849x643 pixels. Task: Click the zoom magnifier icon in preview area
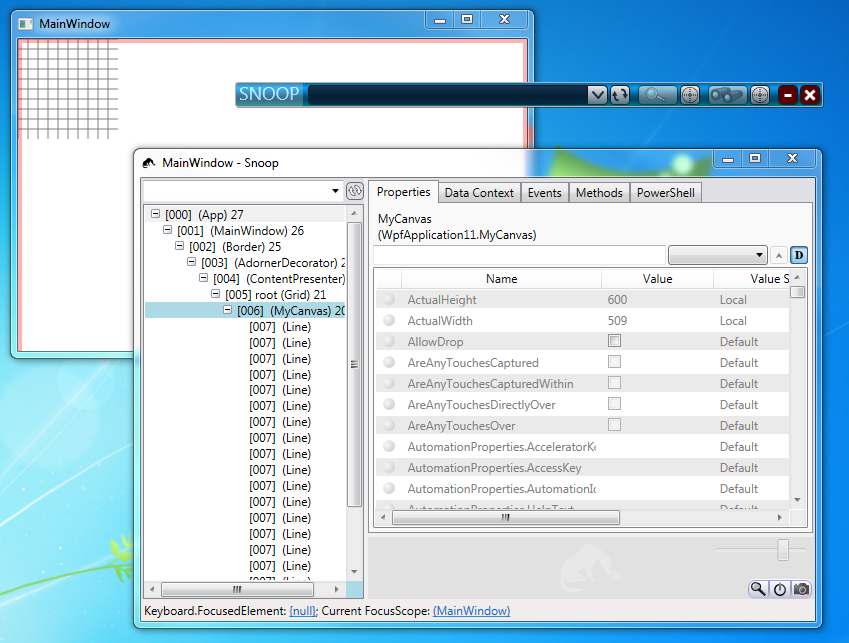[757, 589]
